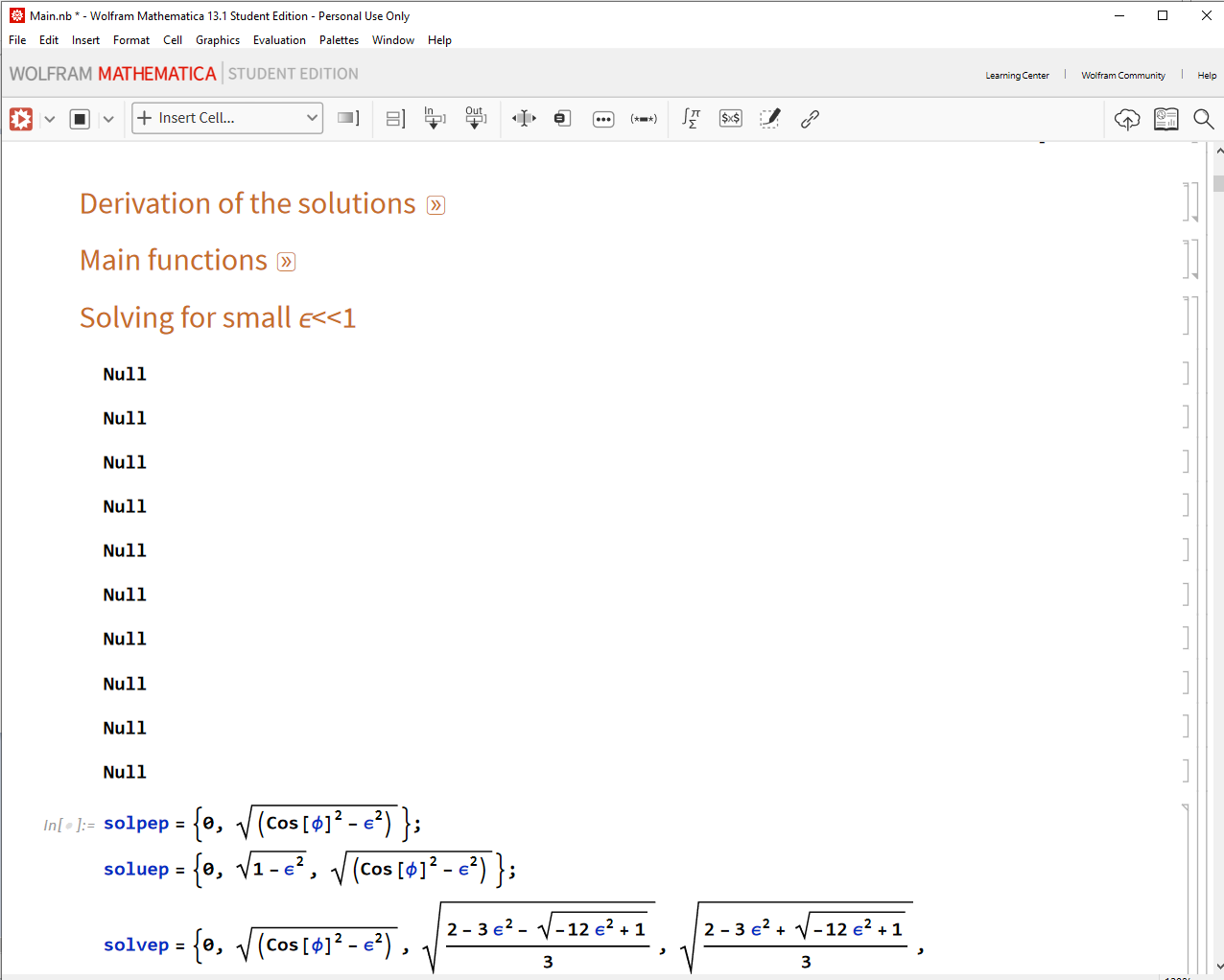Open the Window menu
Viewport: 1224px width, 980px height.
pos(393,40)
